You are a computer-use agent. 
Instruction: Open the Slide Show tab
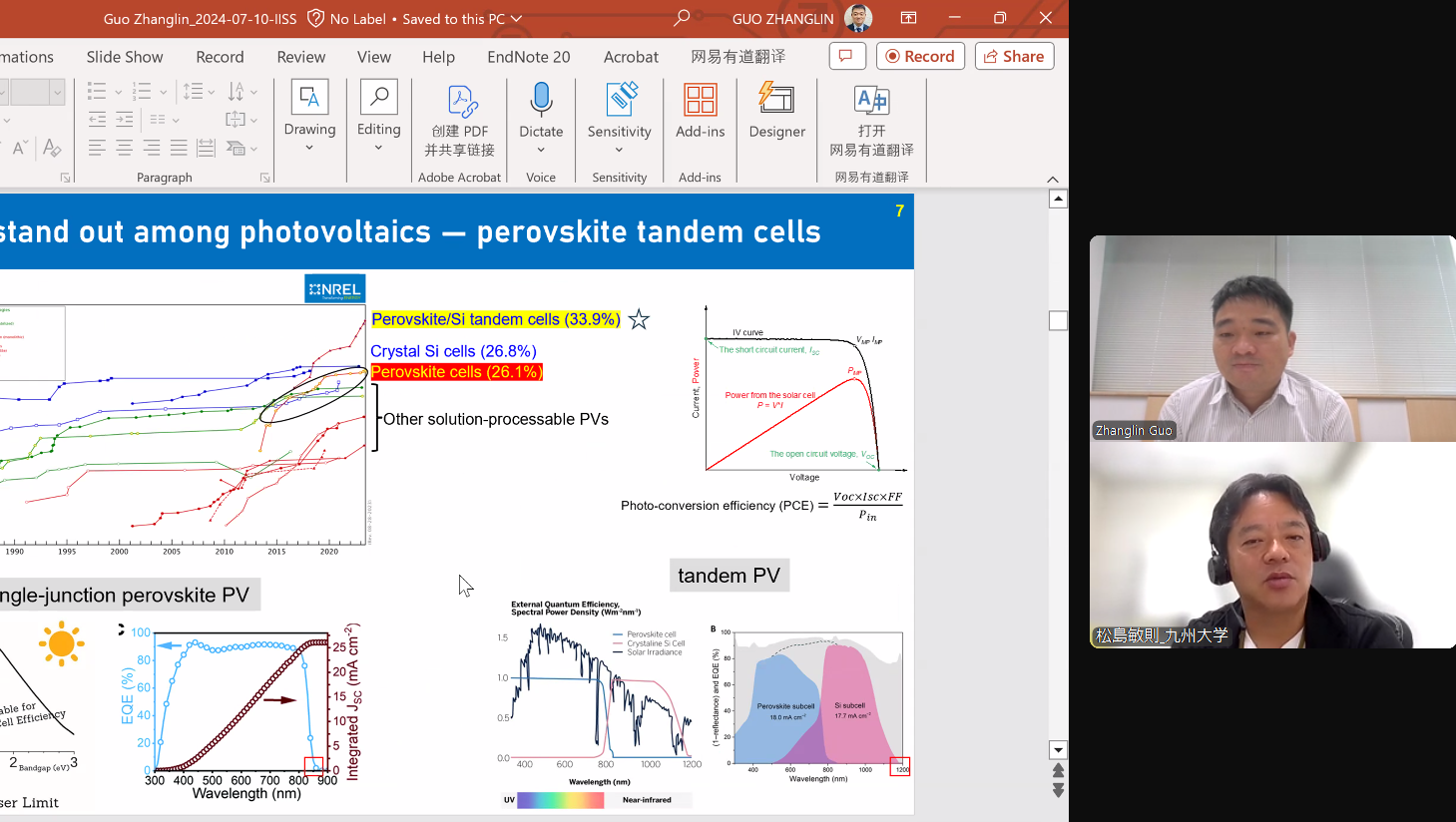pos(125,57)
